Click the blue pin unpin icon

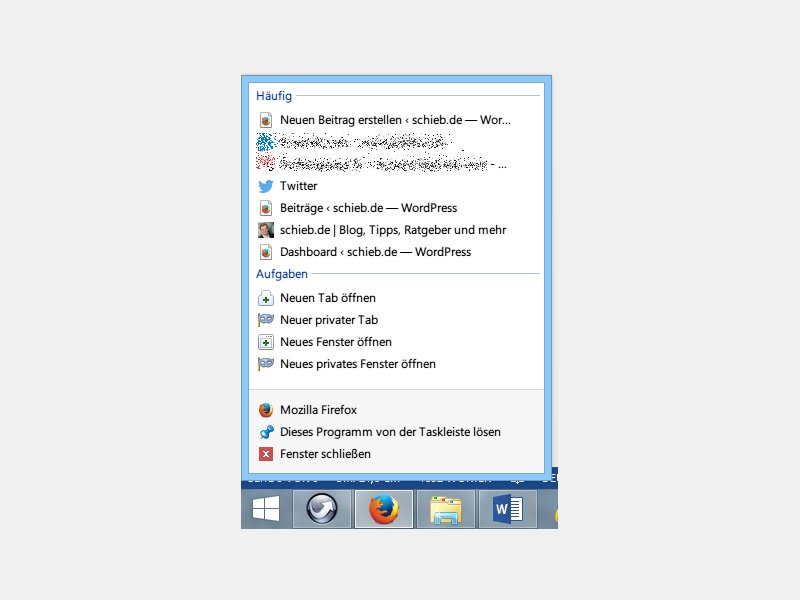pyautogui.click(x=266, y=432)
